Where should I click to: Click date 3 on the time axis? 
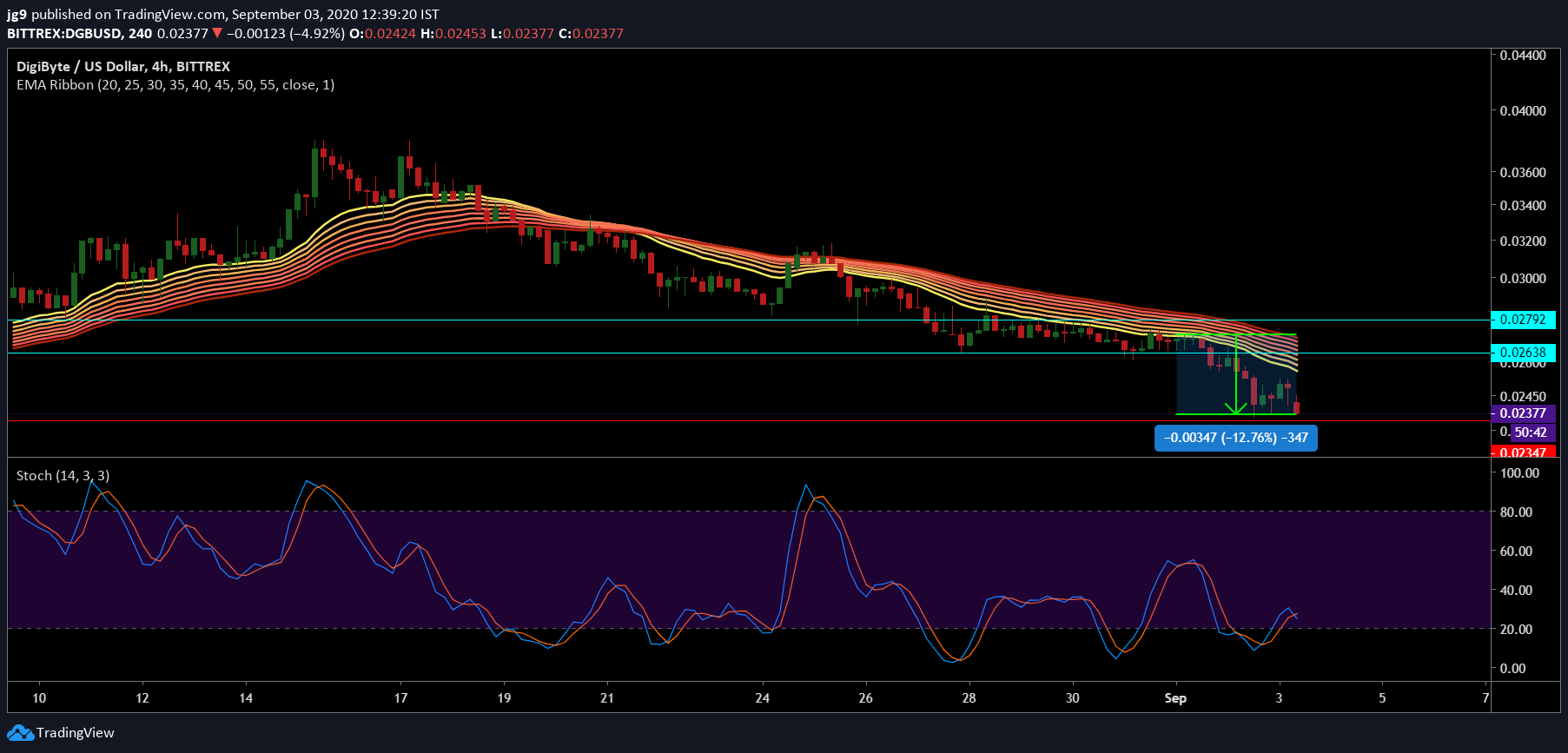(1279, 698)
